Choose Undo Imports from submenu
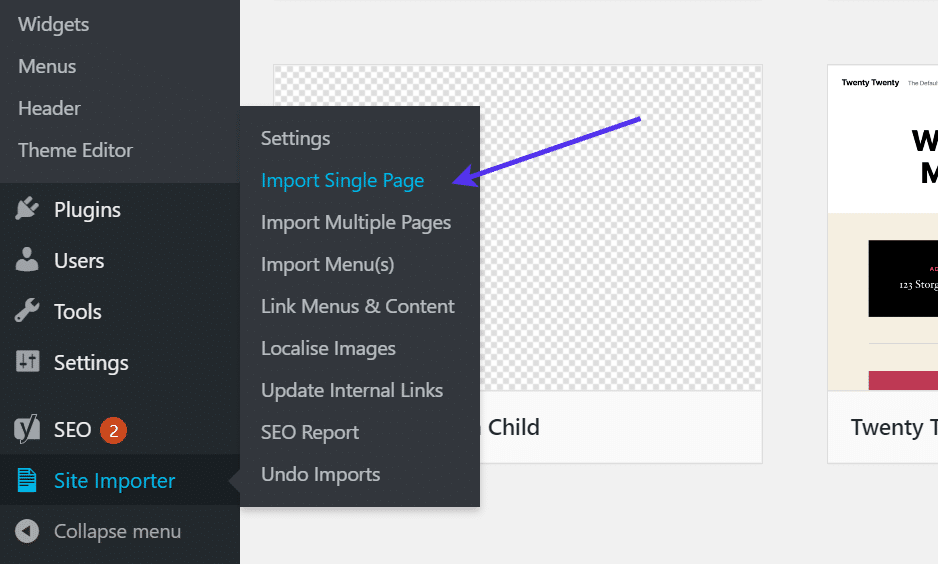 (x=320, y=474)
